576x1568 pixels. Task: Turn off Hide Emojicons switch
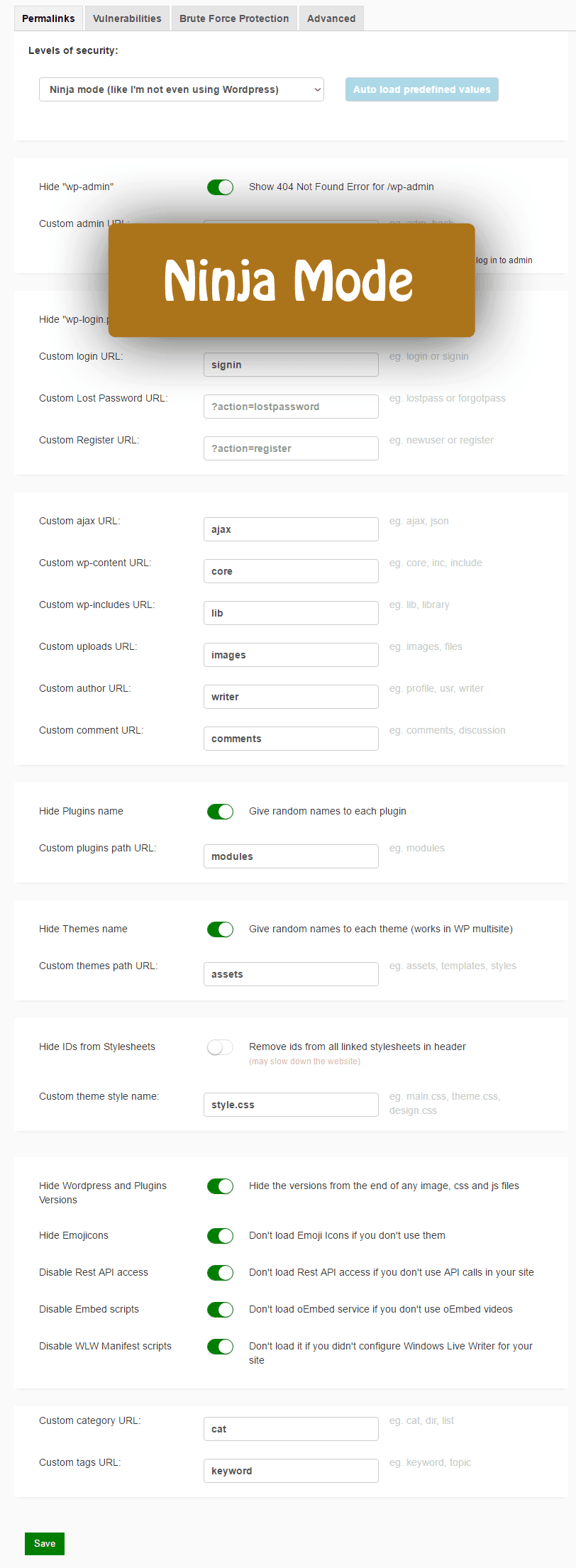click(220, 1236)
